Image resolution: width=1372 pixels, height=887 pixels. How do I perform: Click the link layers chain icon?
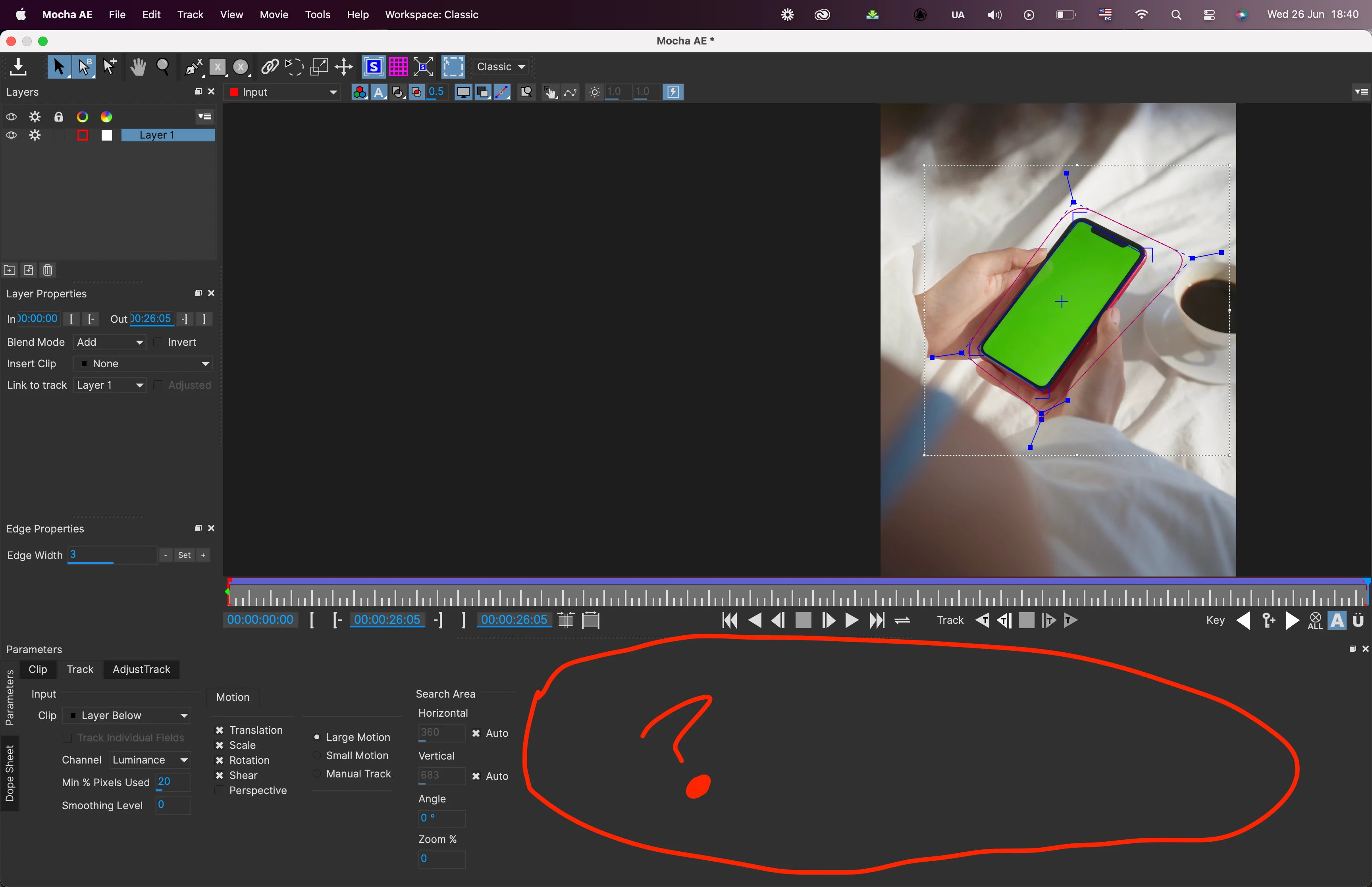click(x=270, y=67)
